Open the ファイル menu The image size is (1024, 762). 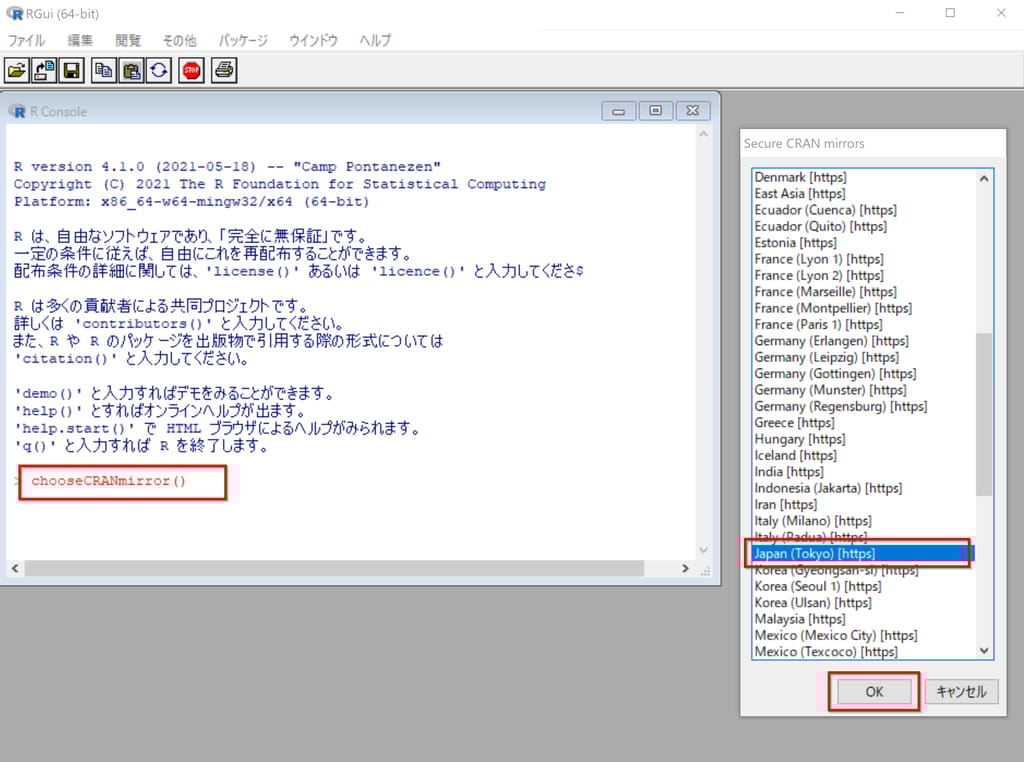(27, 40)
